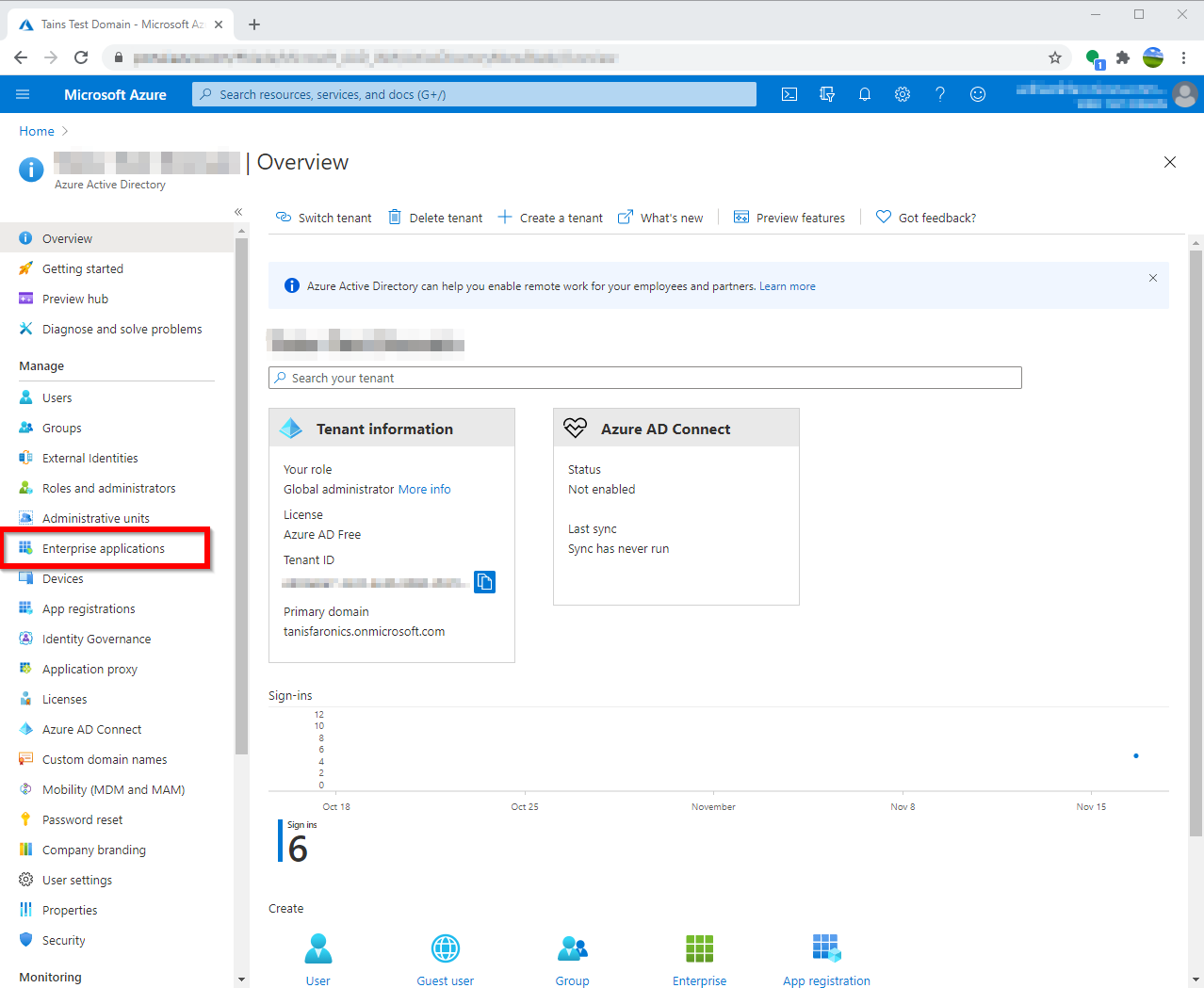Viewport: 1204px width, 988px height.
Task: Click the Switch tenant button
Action: (x=323, y=218)
